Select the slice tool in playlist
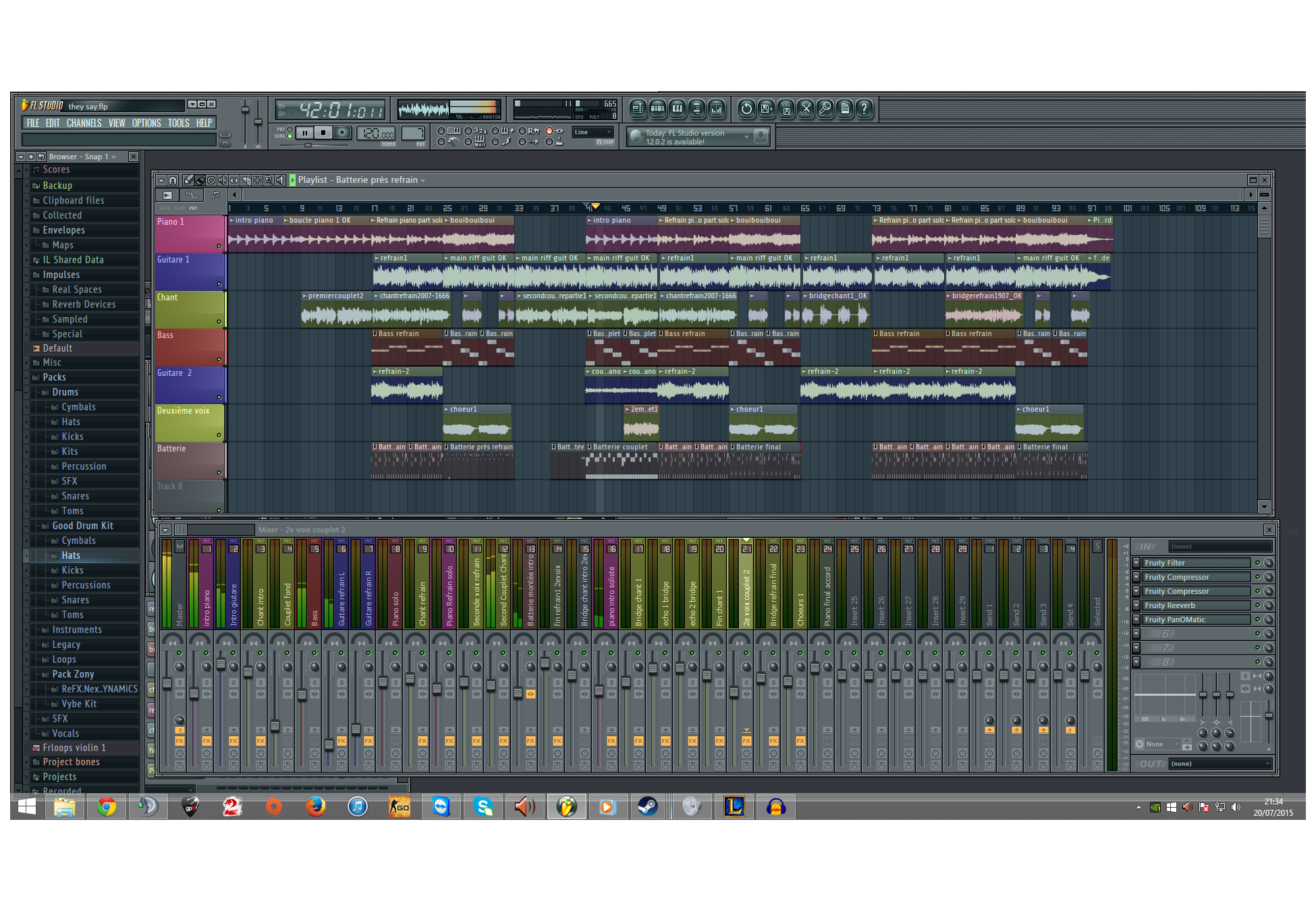 click(x=245, y=180)
